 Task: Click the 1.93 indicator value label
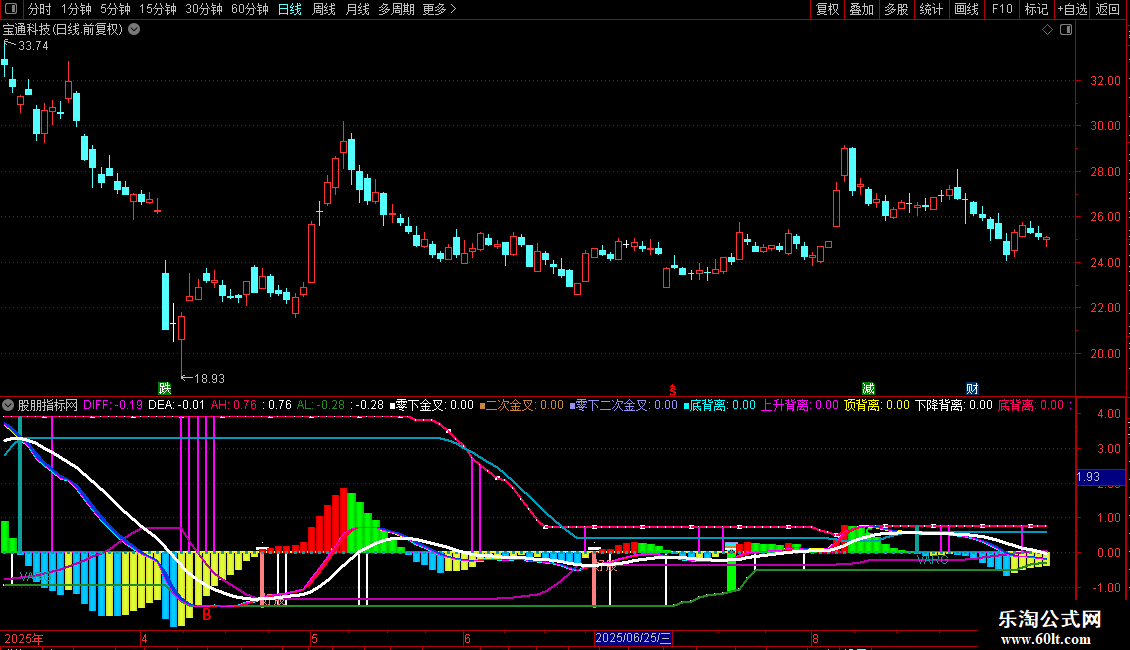coord(1088,477)
